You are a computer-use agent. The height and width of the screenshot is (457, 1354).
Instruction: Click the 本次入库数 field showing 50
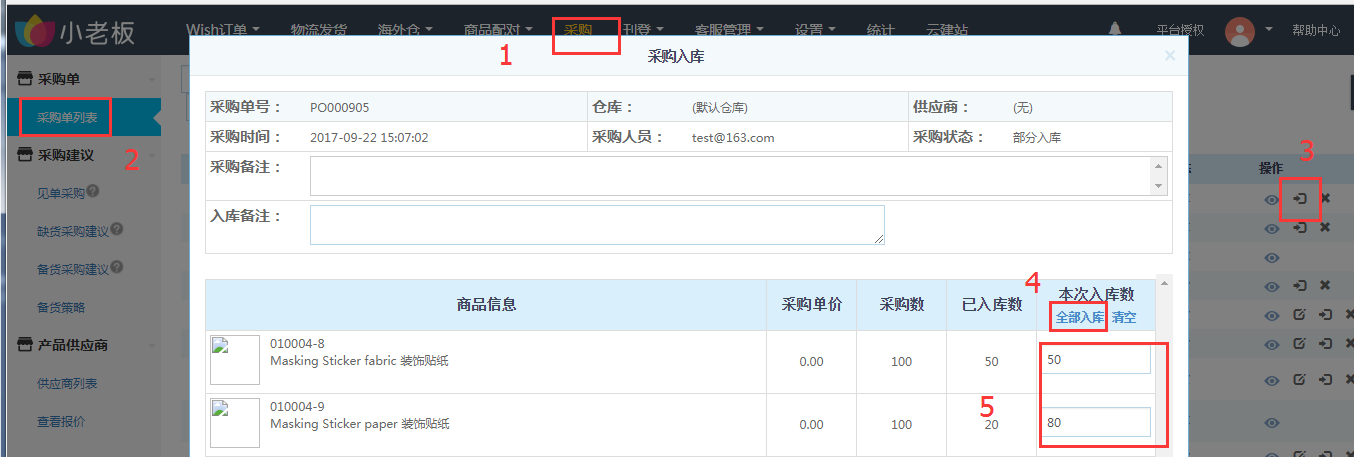[1095, 359]
